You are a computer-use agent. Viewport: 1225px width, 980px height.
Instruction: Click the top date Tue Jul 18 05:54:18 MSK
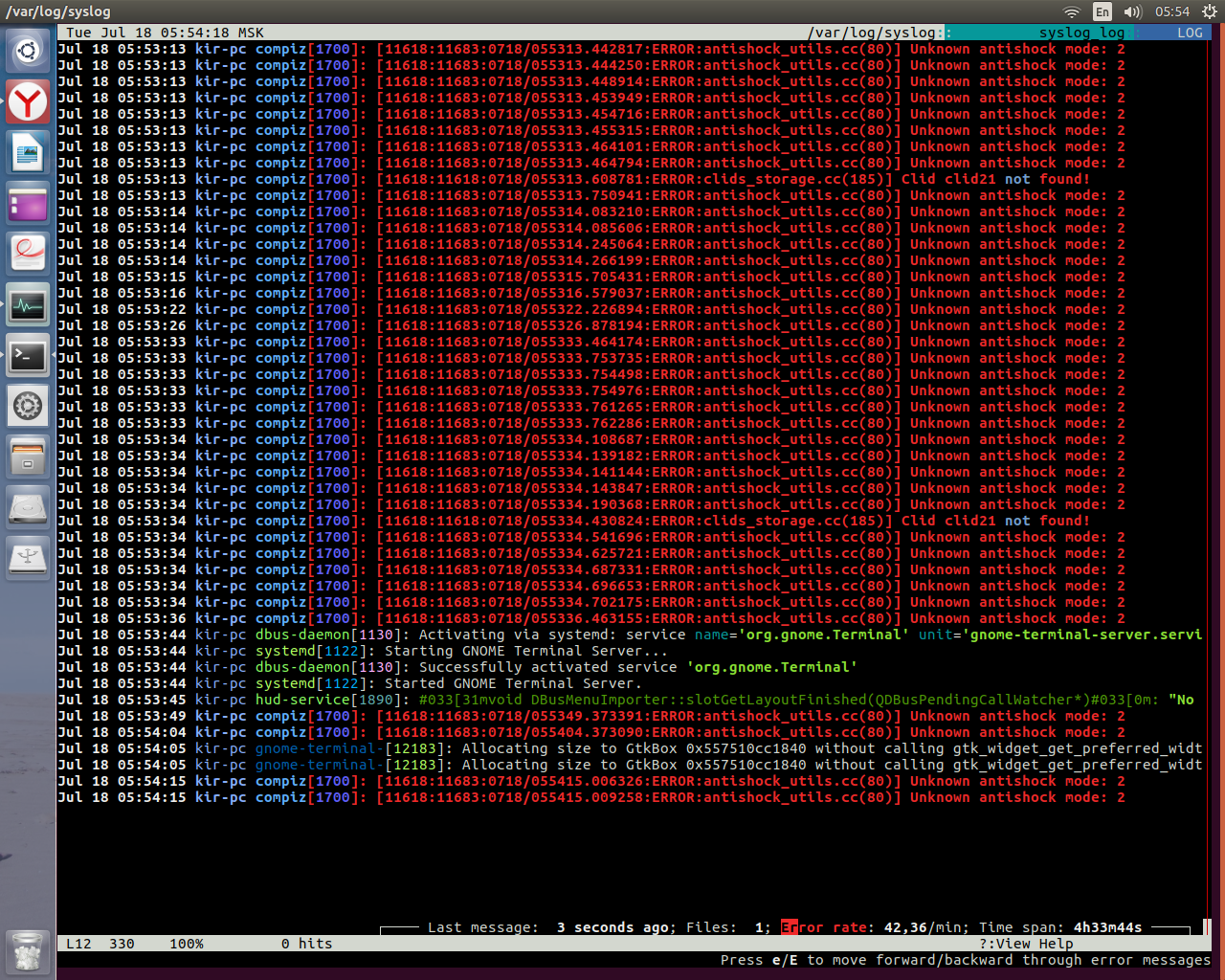click(165, 33)
